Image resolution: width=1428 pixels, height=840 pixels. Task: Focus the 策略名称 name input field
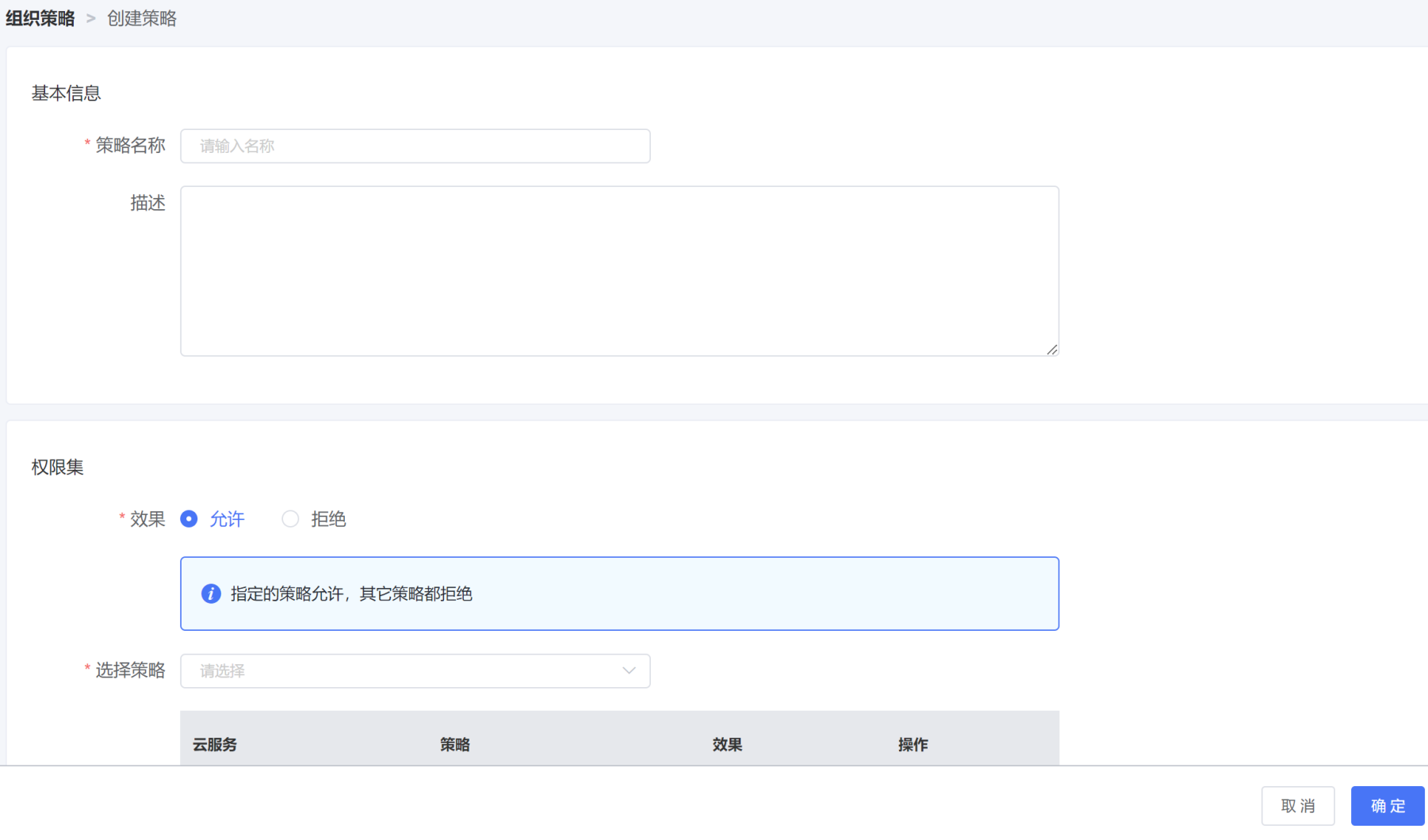click(415, 146)
